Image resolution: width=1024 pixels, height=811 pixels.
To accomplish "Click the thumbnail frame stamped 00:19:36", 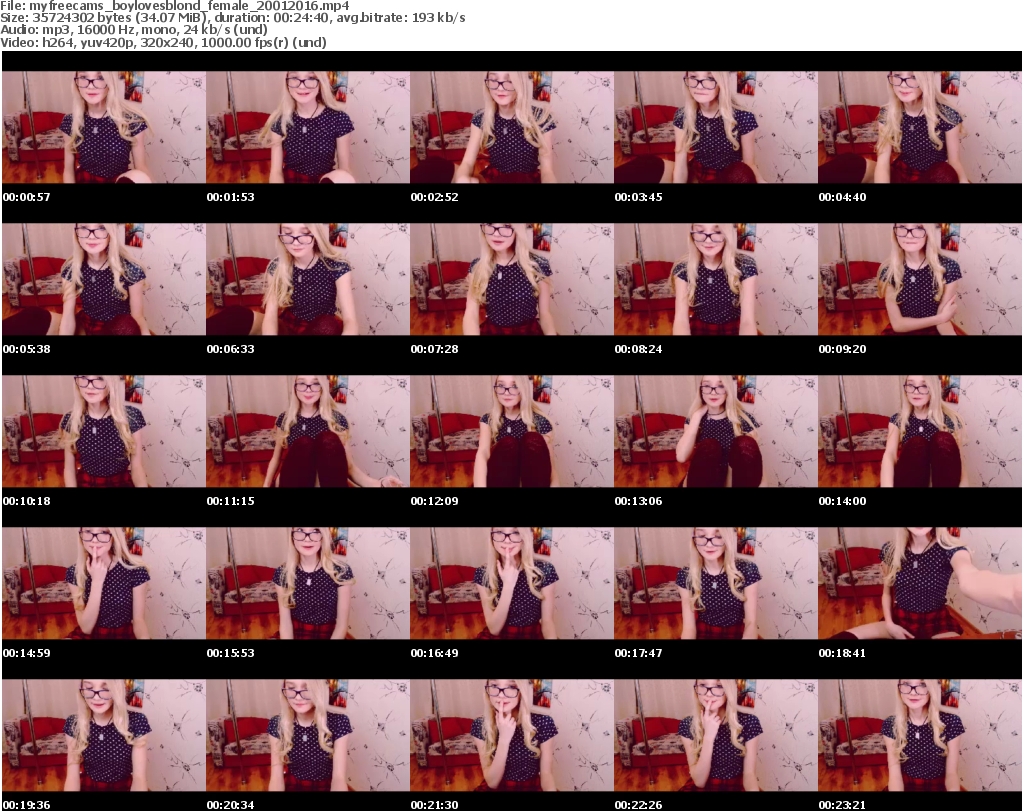I will click(104, 735).
